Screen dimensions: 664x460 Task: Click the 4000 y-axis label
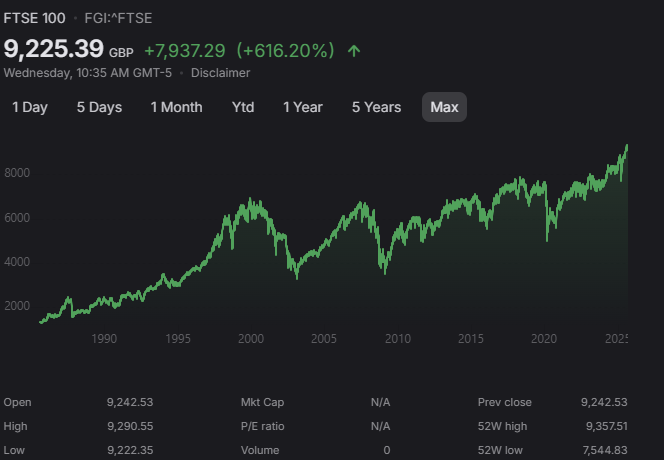17,262
